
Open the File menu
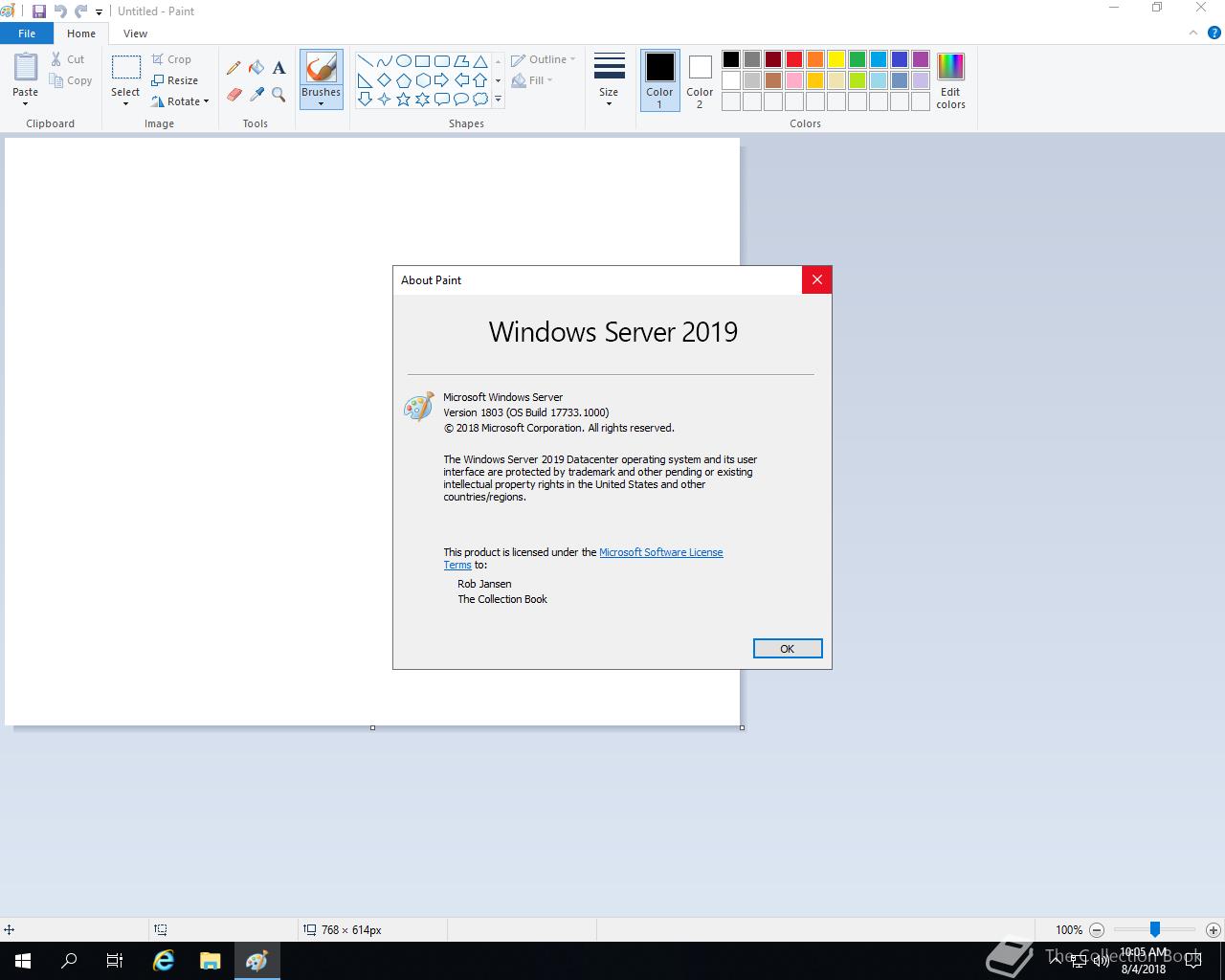pos(27,33)
